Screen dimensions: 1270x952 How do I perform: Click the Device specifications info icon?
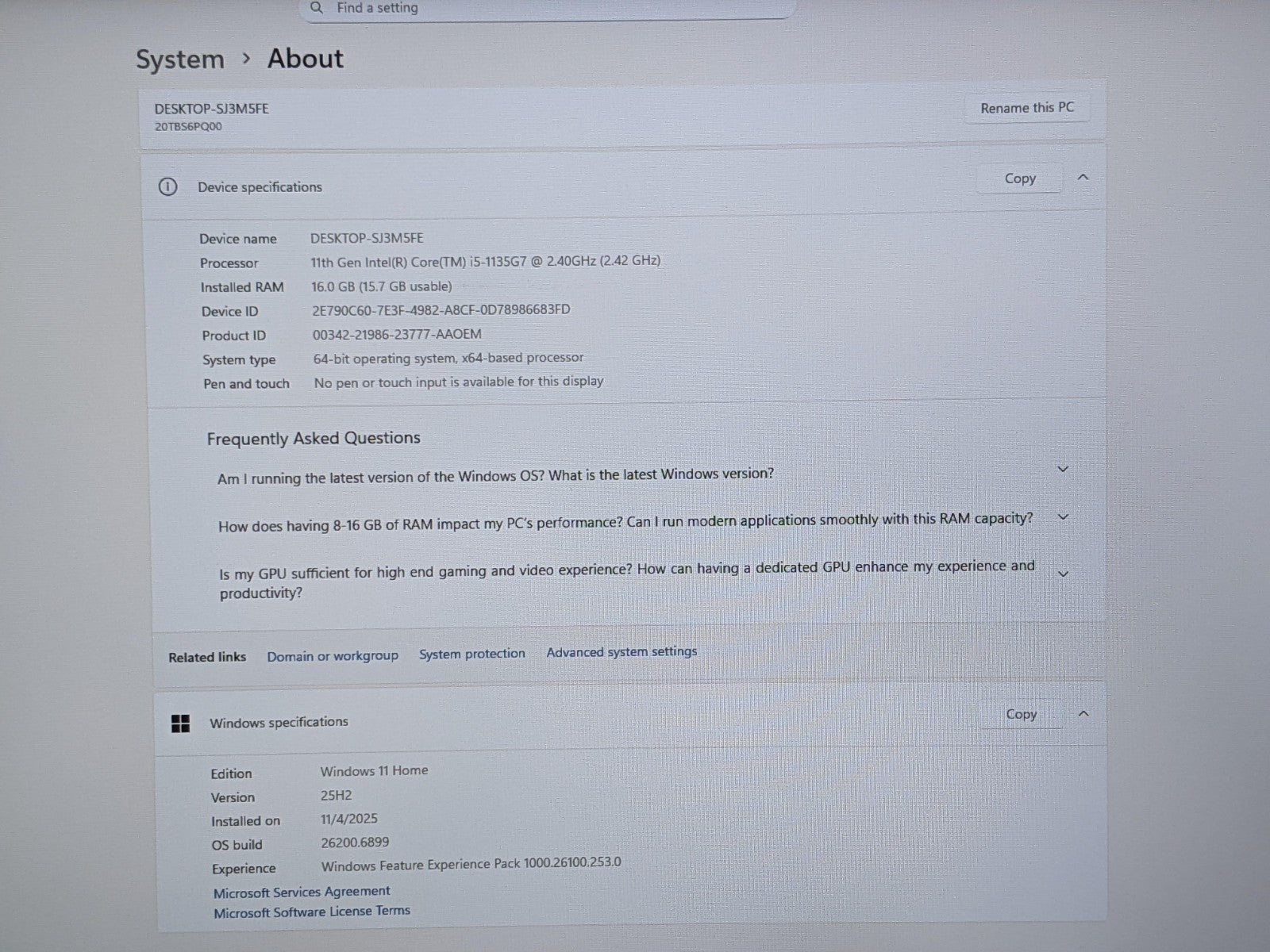(x=167, y=187)
